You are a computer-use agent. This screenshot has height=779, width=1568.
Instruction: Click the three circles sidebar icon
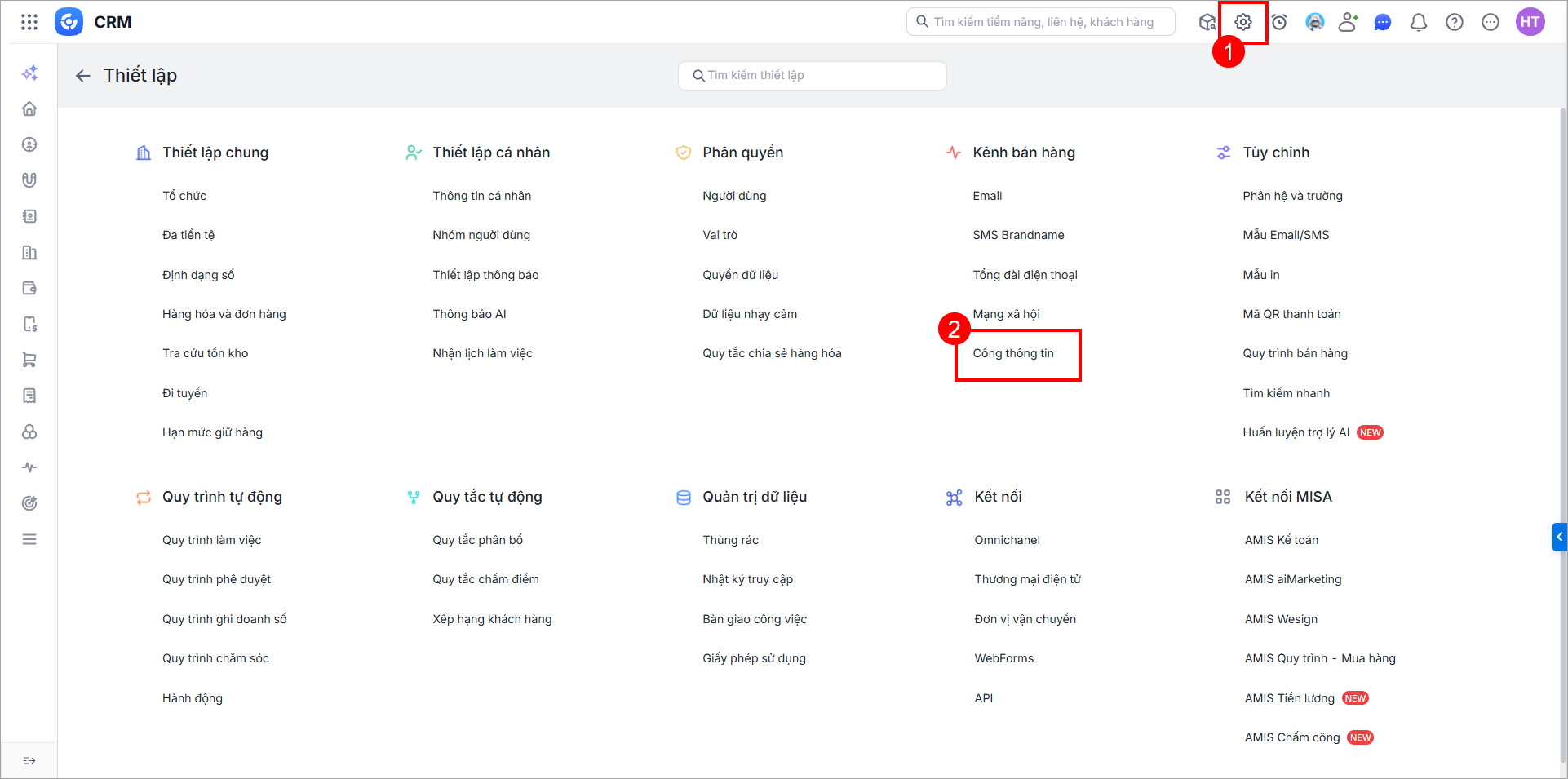(x=29, y=432)
